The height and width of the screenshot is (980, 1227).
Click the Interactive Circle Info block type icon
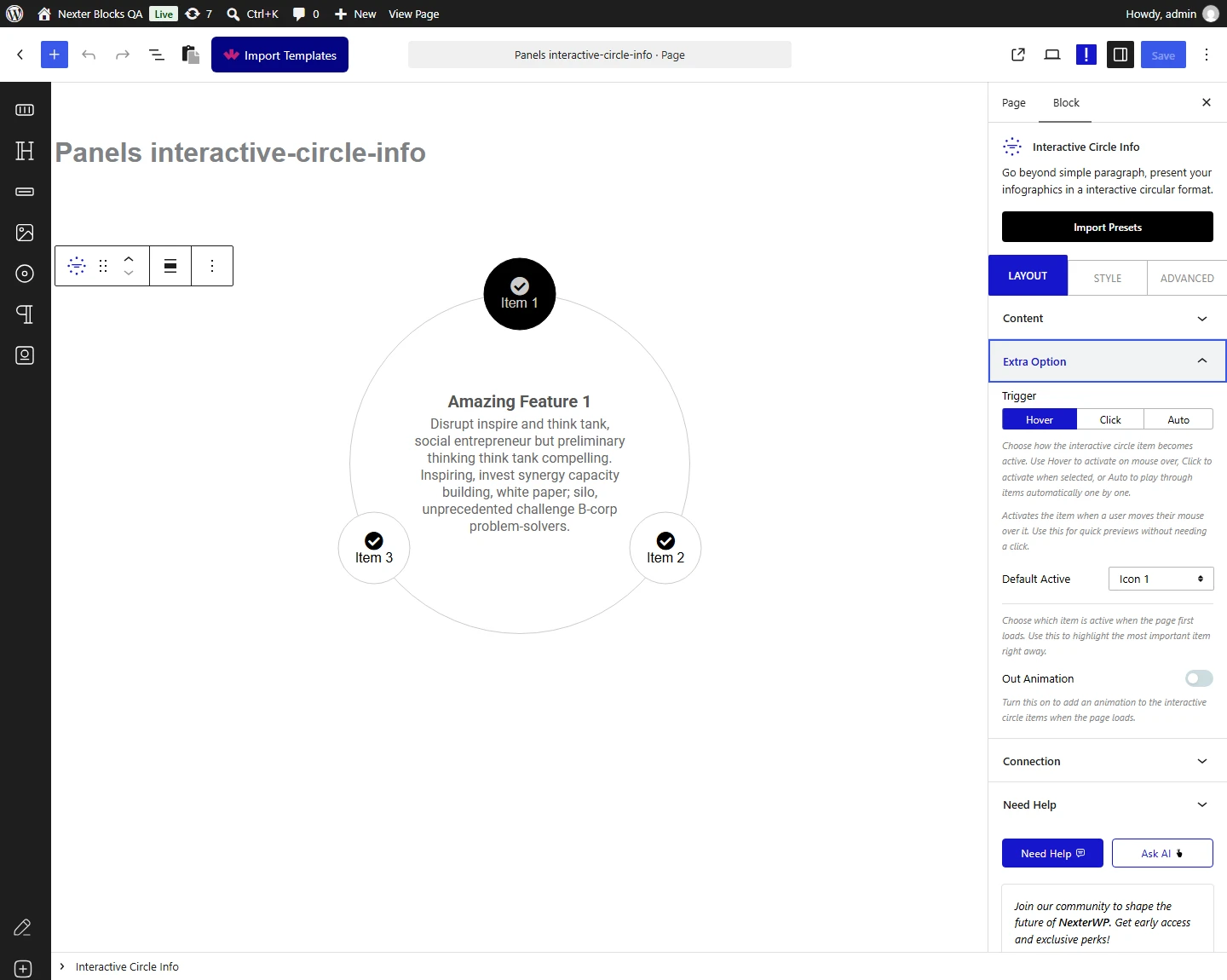pyautogui.click(x=77, y=266)
